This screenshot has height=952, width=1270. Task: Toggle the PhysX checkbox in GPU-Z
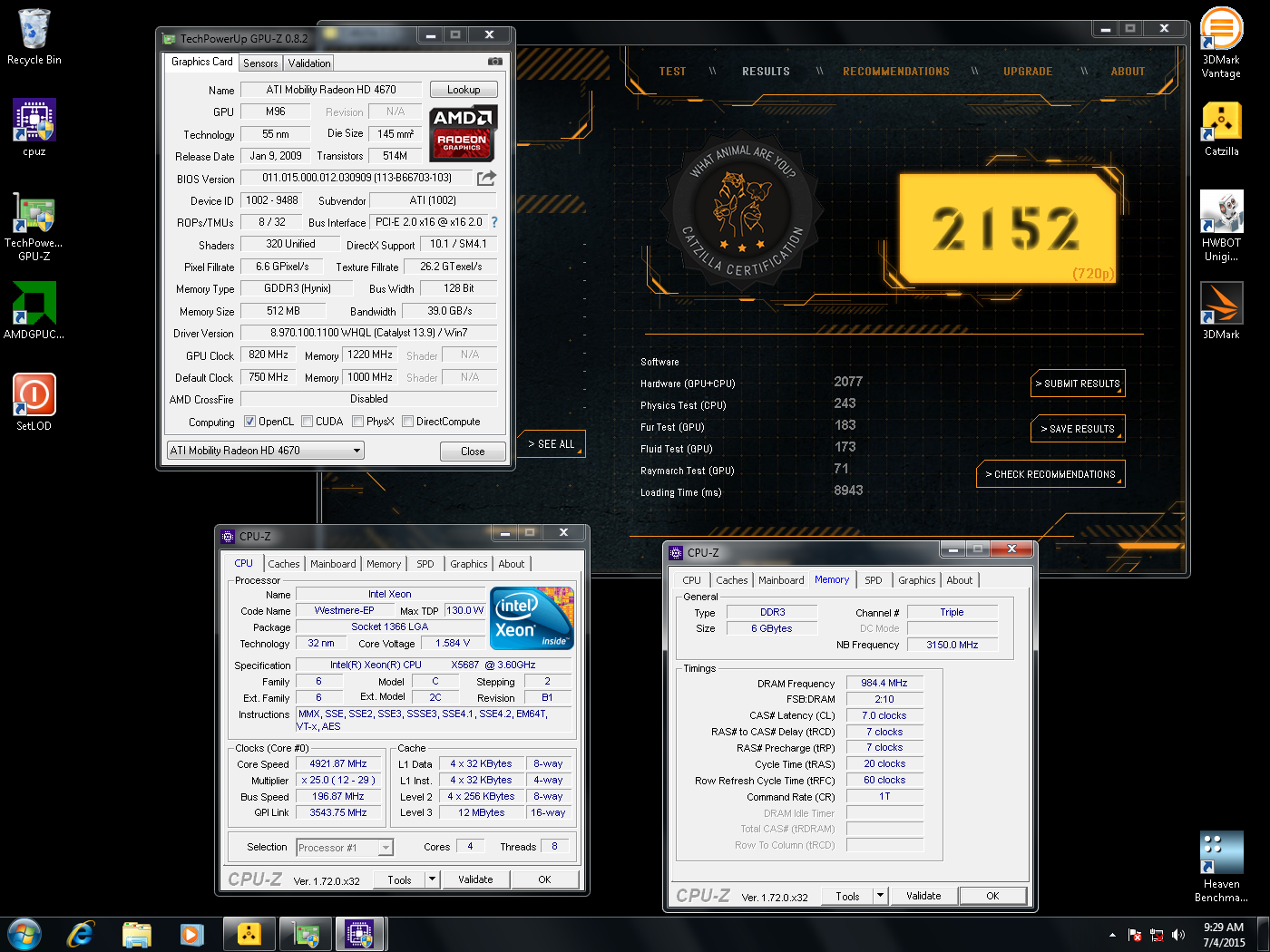pyautogui.click(x=357, y=422)
